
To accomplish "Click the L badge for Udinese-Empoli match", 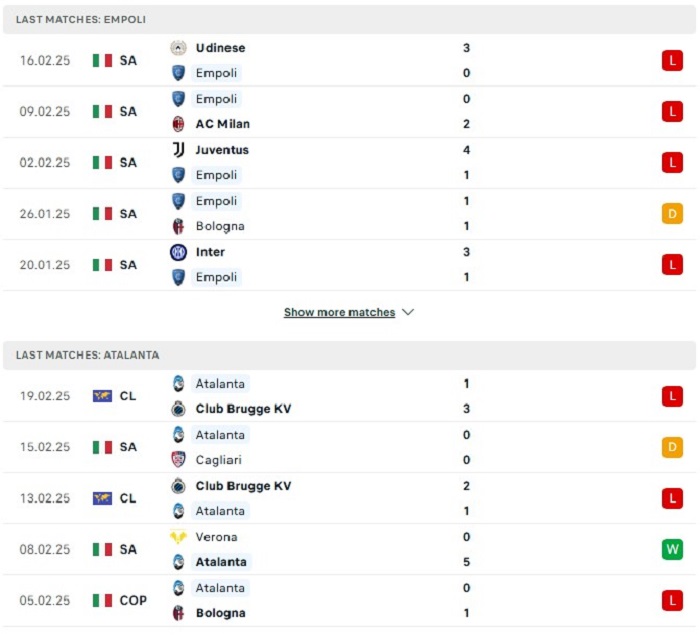I will coord(672,60).
